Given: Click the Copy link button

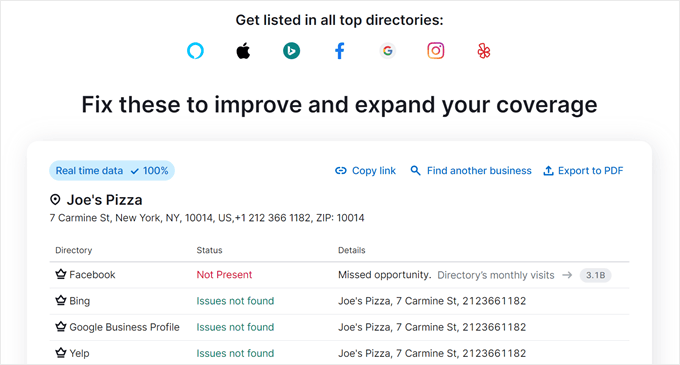Looking at the screenshot, I should pyautogui.click(x=365, y=171).
